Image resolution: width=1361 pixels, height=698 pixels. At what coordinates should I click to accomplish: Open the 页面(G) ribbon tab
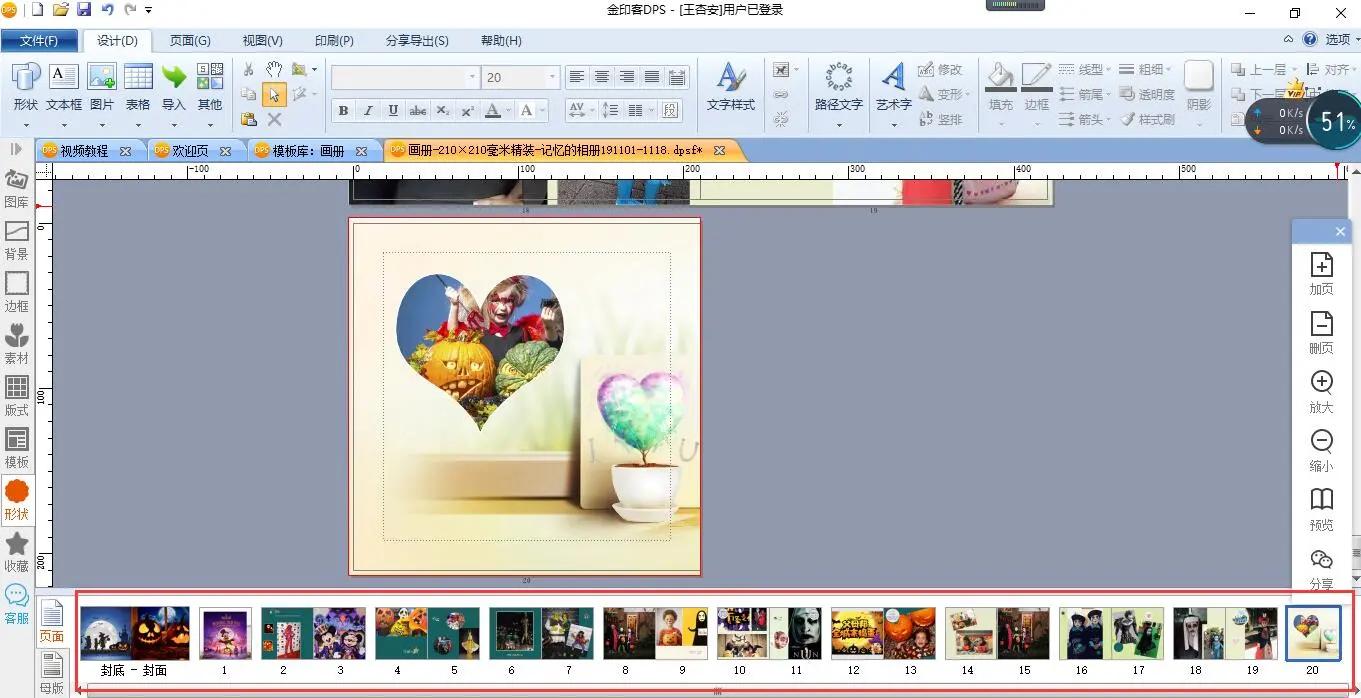(x=190, y=41)
